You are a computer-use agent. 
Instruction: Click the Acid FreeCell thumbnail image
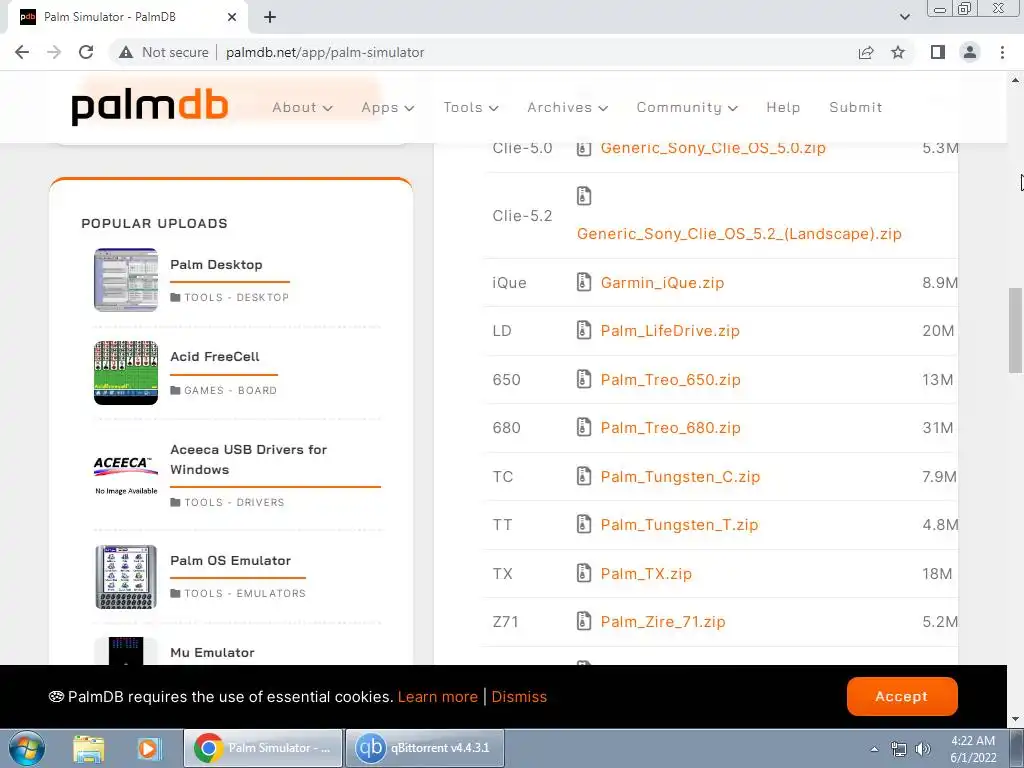pyautogui.click(x=126, y=372)
